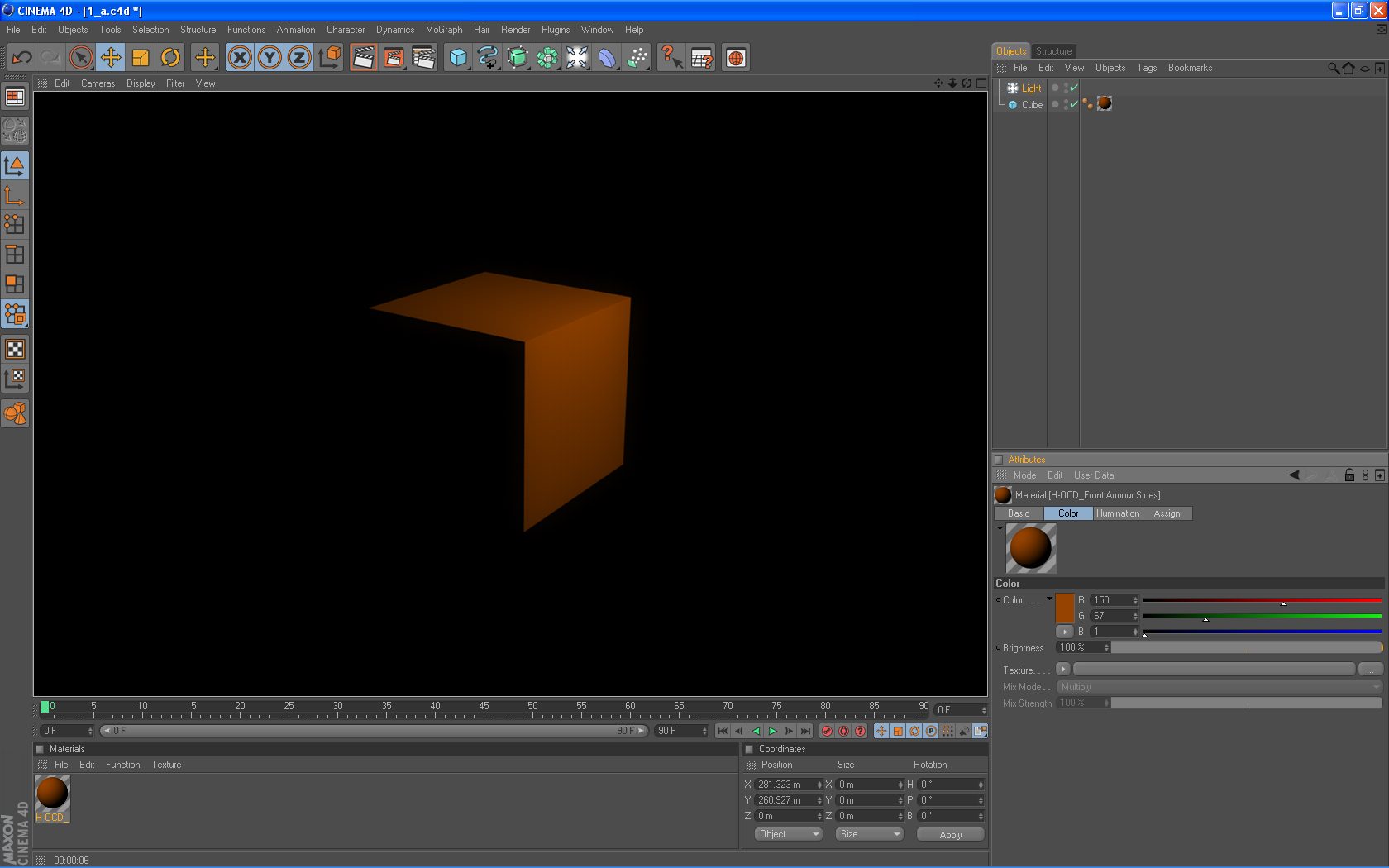This screenshot has width=1389, height=868.
Task: Open the Size mode dropdown
Action: (869, 834)
